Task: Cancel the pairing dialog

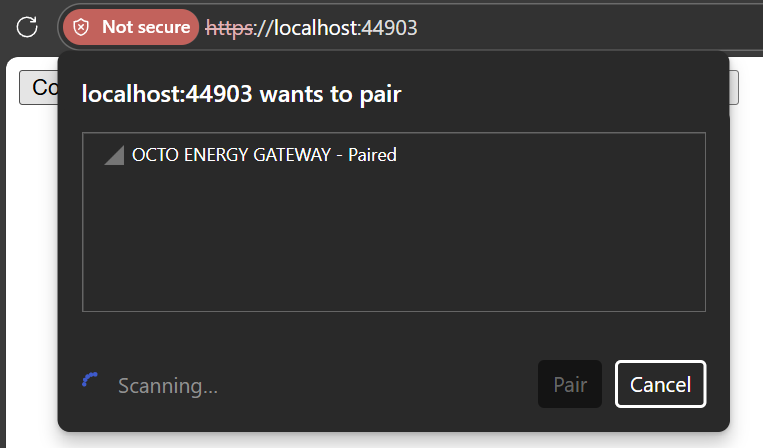Action: [x=660, y=384]
